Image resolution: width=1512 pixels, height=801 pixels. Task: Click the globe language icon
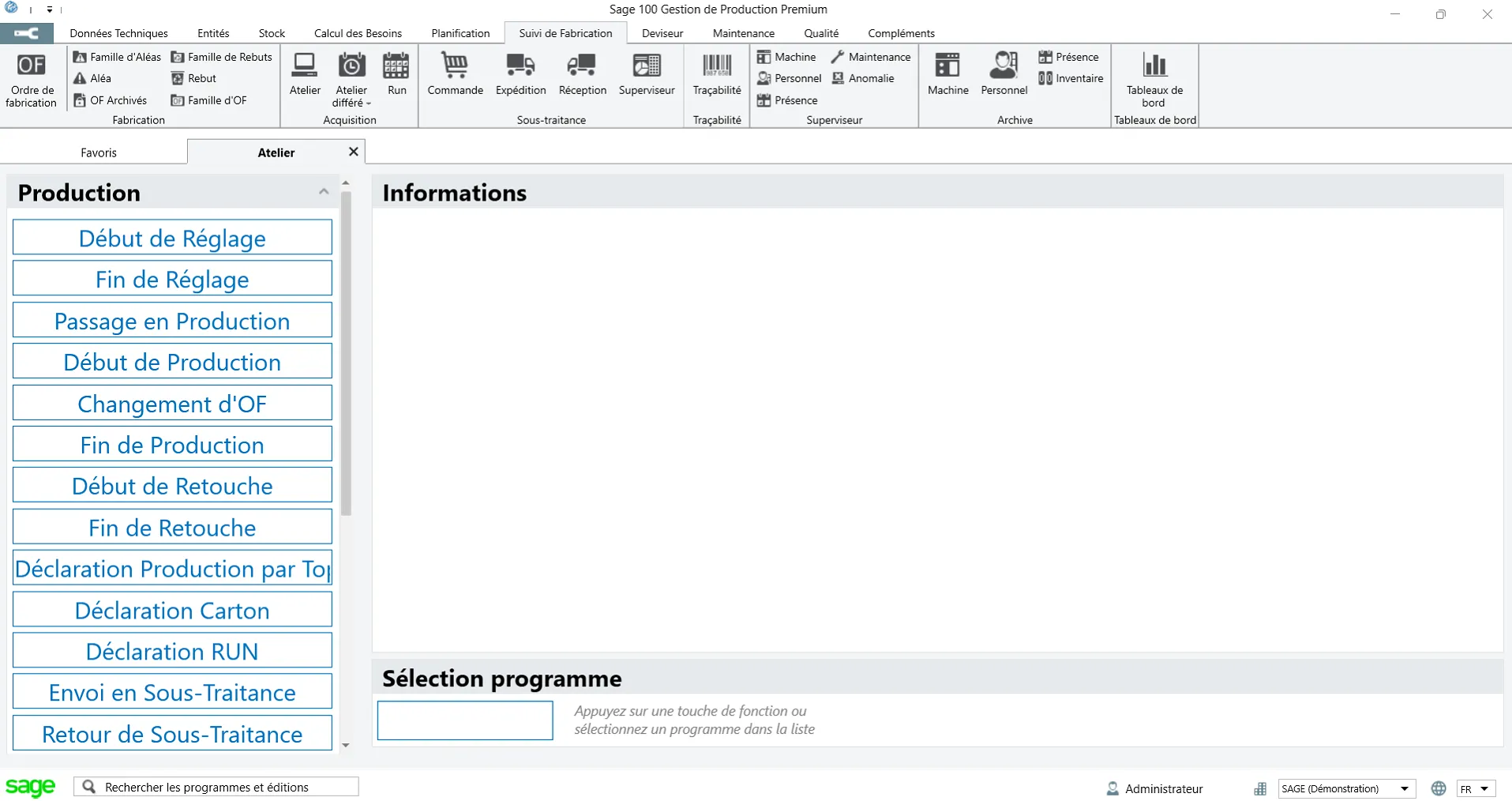1439,788
